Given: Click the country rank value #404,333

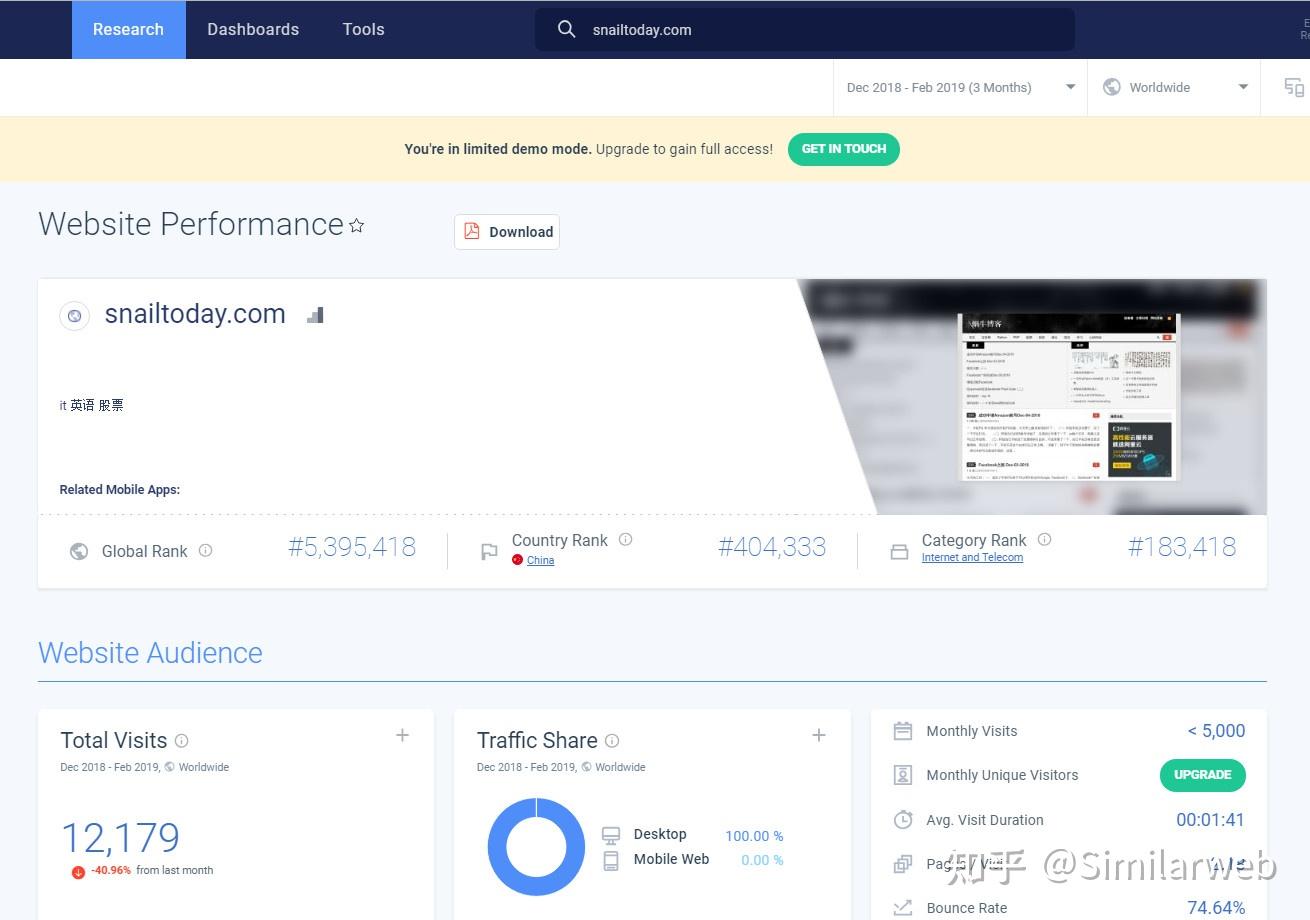Looking at the screenshot, I should pos(772,547).
